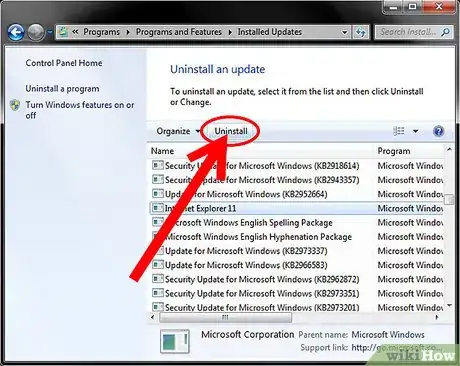Expand the arrow after Programs breadcrumb
The width and height of the screenshot is (460, 366).
[128, 32]
